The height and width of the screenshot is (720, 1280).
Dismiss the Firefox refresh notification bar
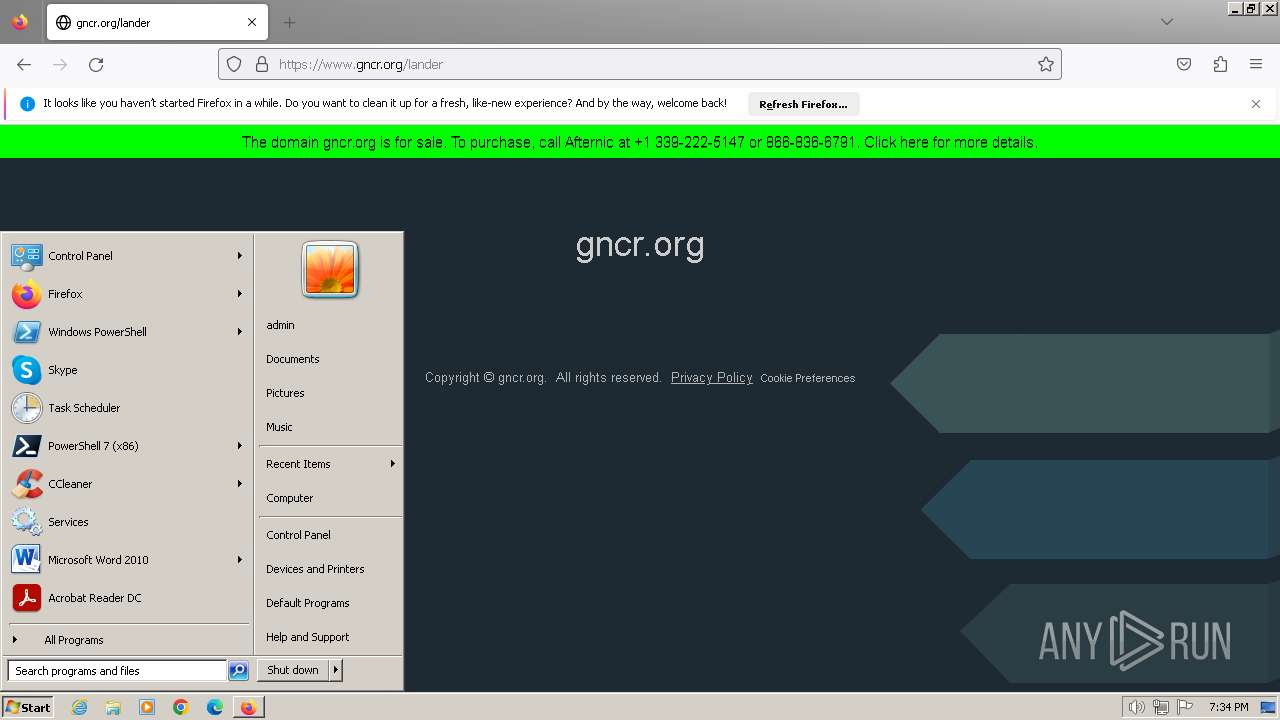pyautogui.click(x=1256, y=104)
